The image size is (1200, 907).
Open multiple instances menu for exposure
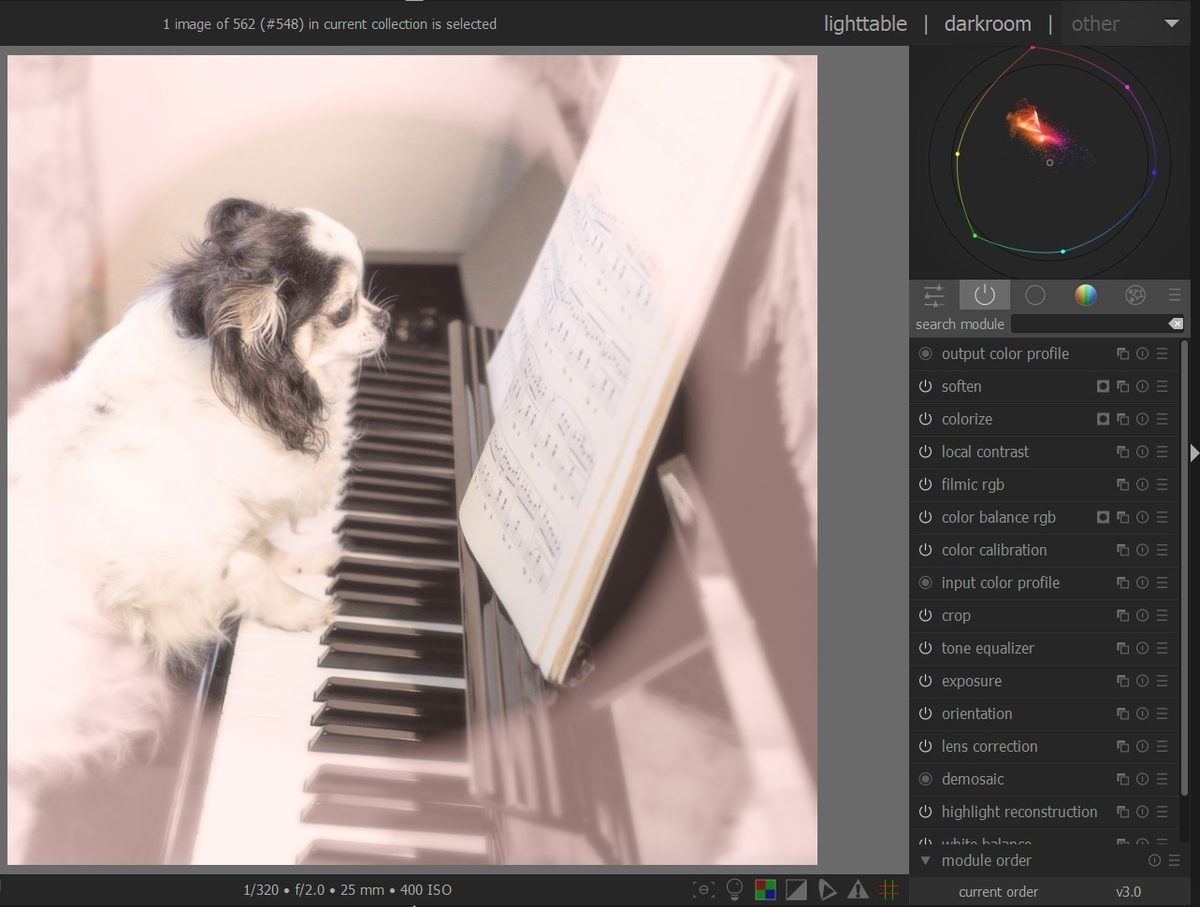1123,681
